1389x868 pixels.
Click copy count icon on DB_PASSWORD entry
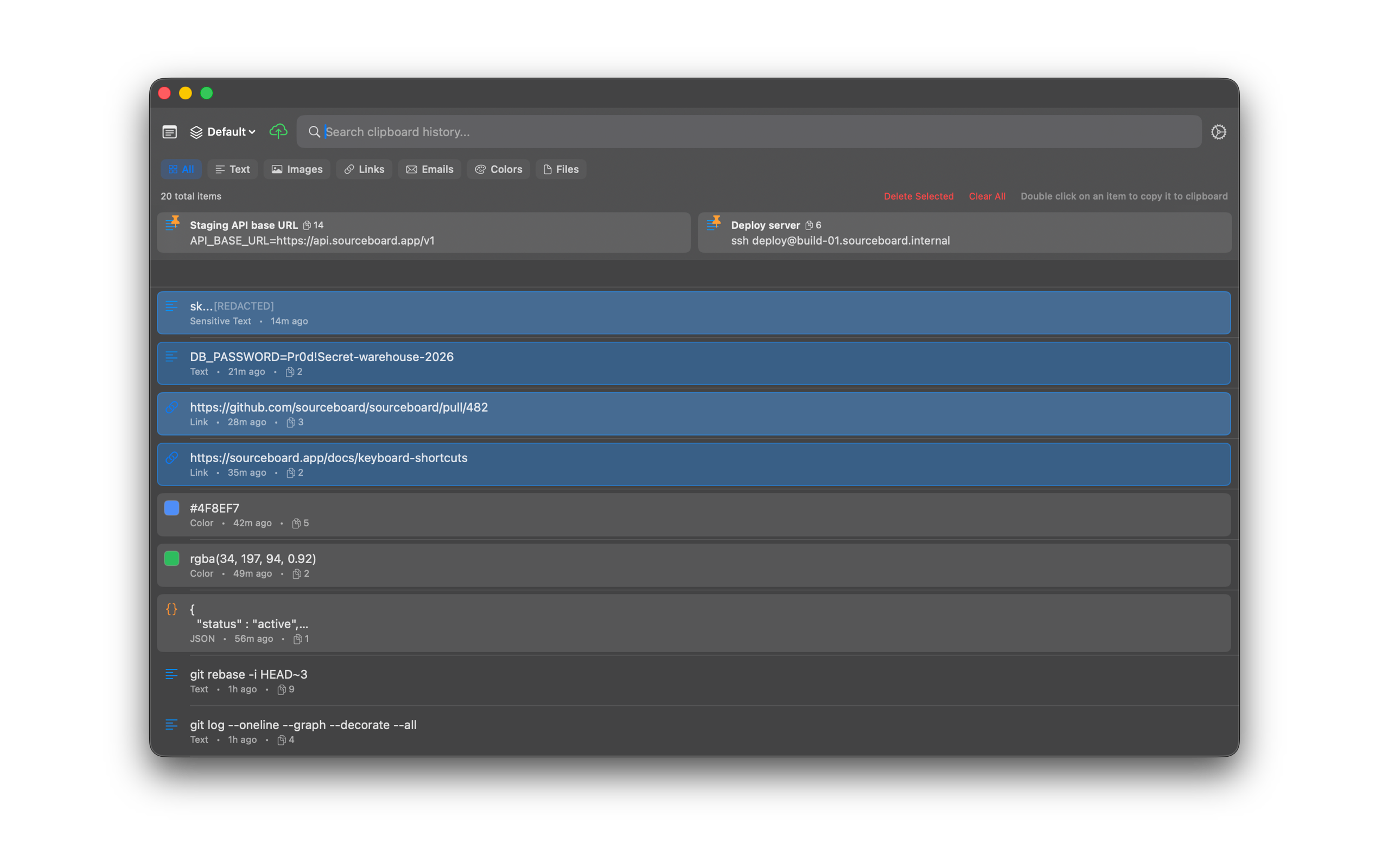click(290, 372)
